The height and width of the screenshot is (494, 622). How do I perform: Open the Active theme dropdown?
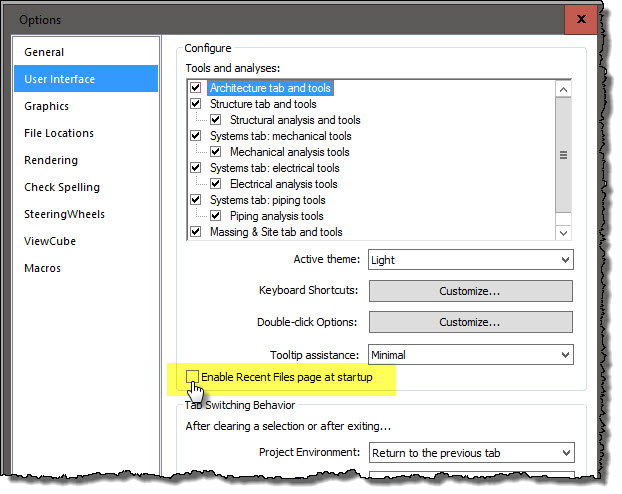click(x=470, y=260)
